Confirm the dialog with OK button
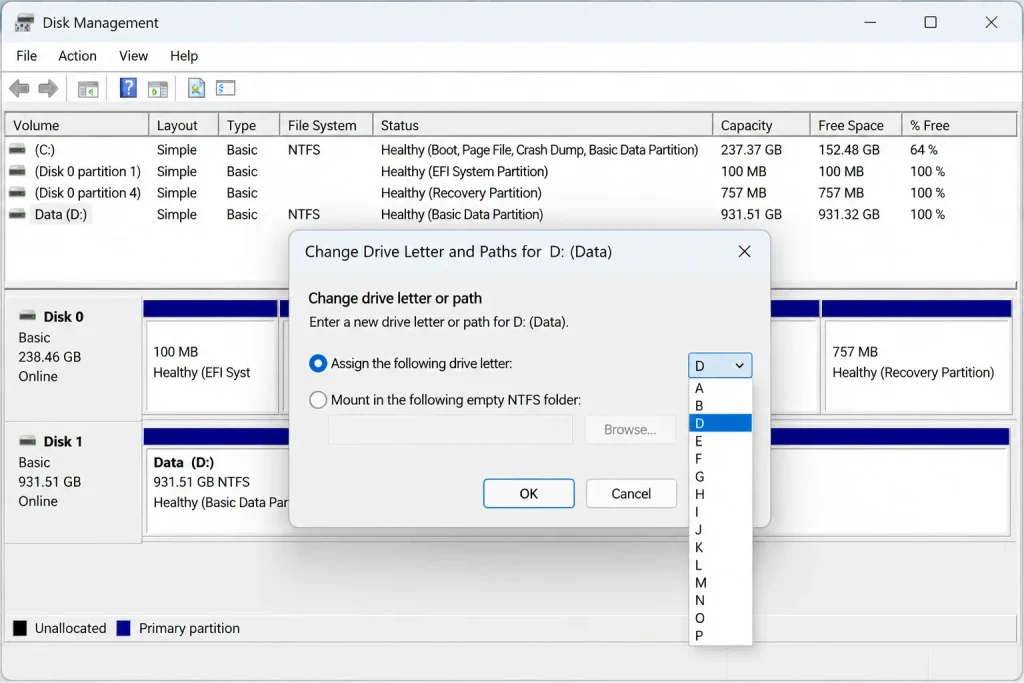The height and width of the screenshot is (683, 1024). (x=529, y=494)
